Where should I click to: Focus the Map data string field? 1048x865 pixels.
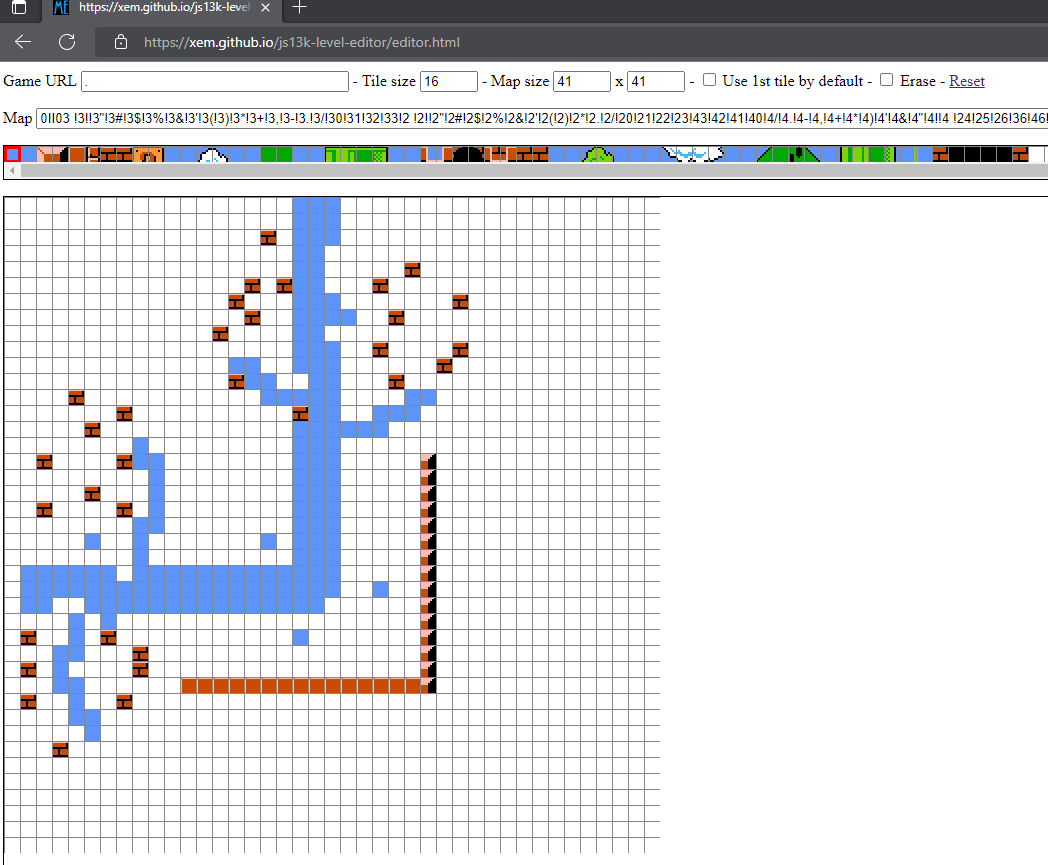tap(542, 118)
